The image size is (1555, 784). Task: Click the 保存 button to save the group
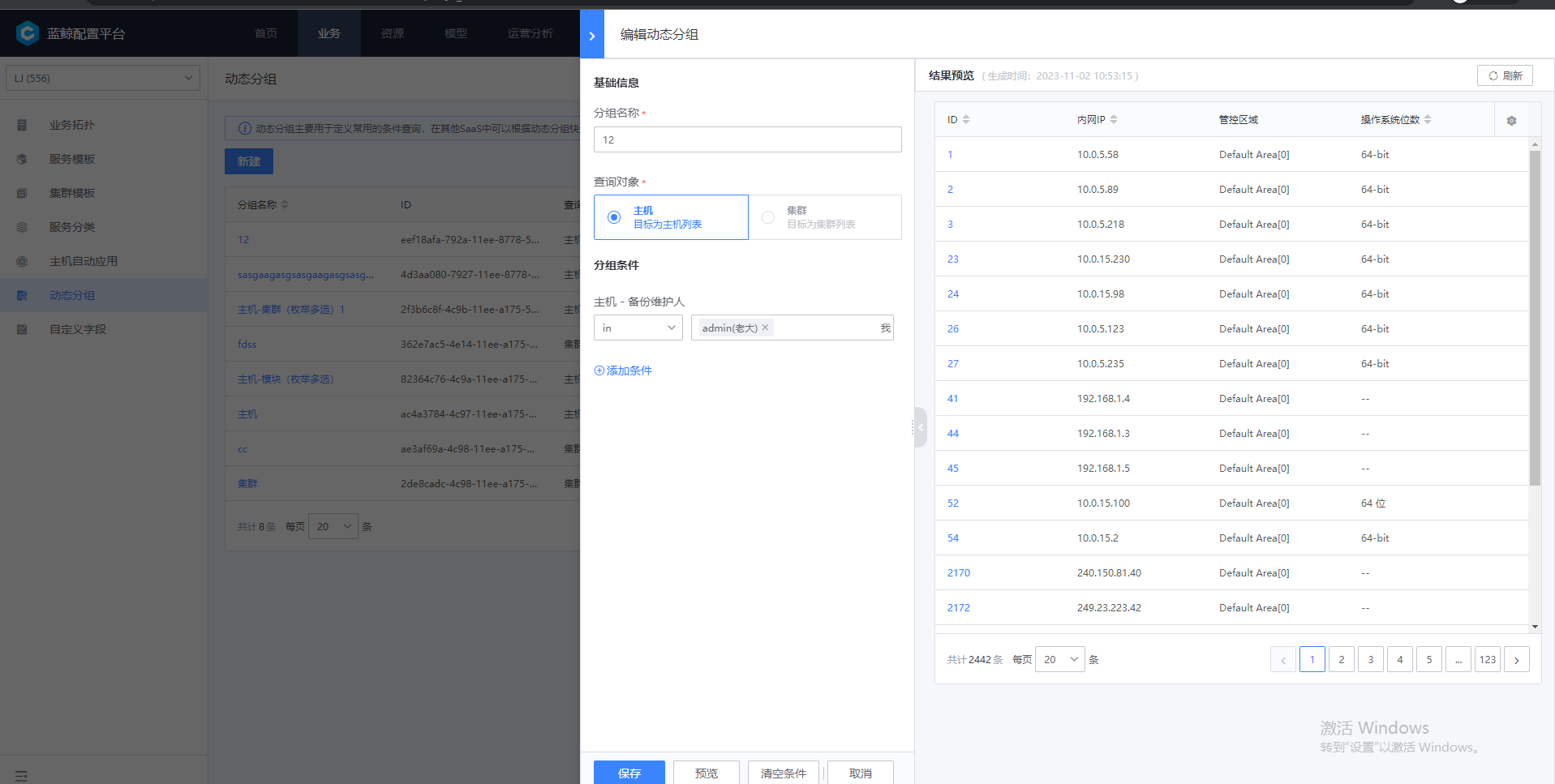point(629,772)
